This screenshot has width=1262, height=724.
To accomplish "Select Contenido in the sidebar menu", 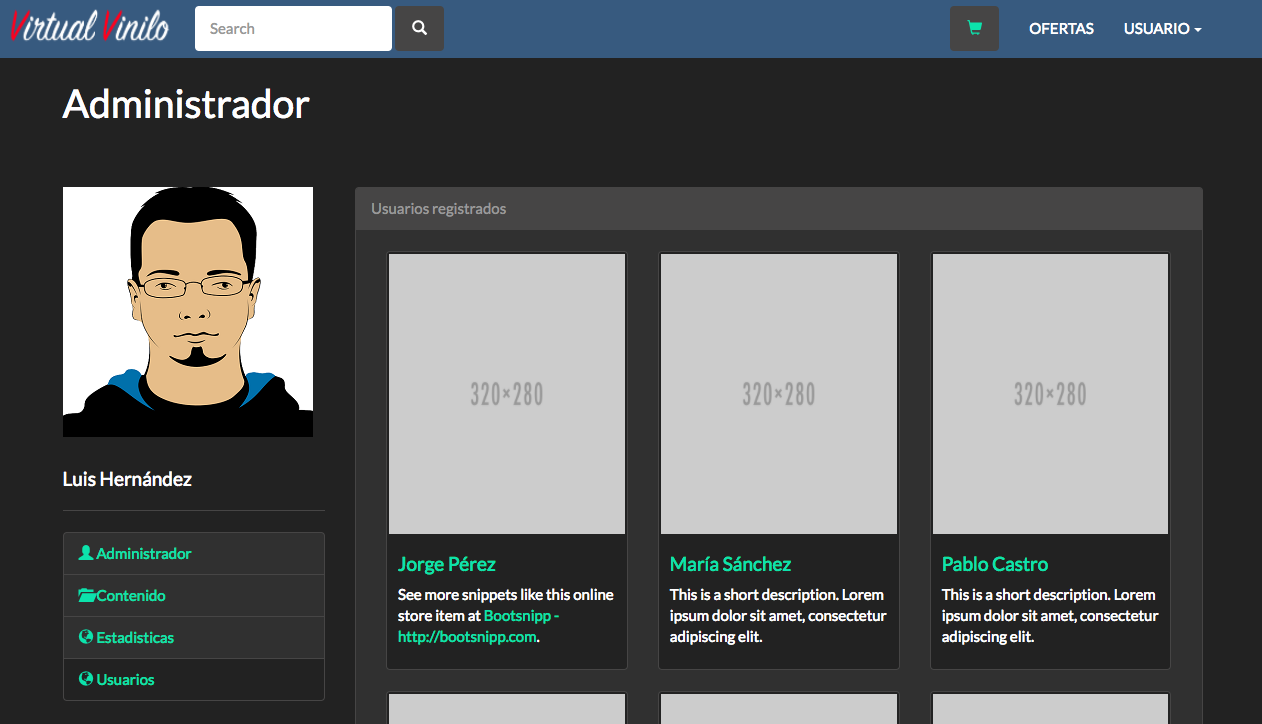I will [194, 595].
